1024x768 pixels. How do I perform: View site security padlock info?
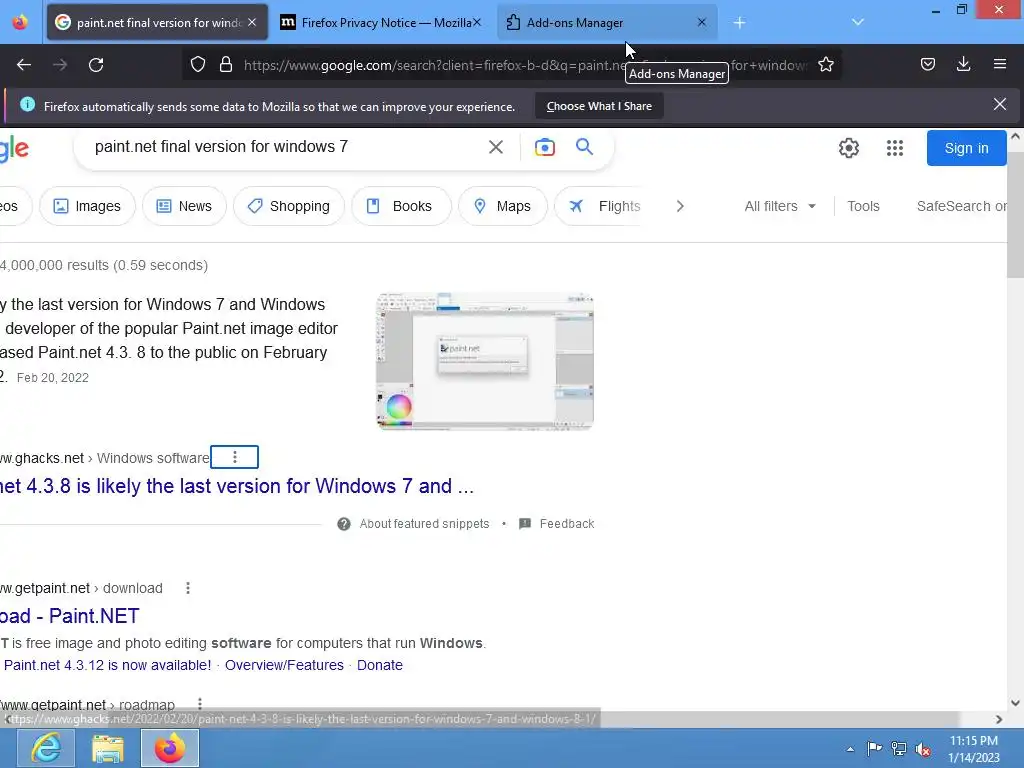click(226, 65)
